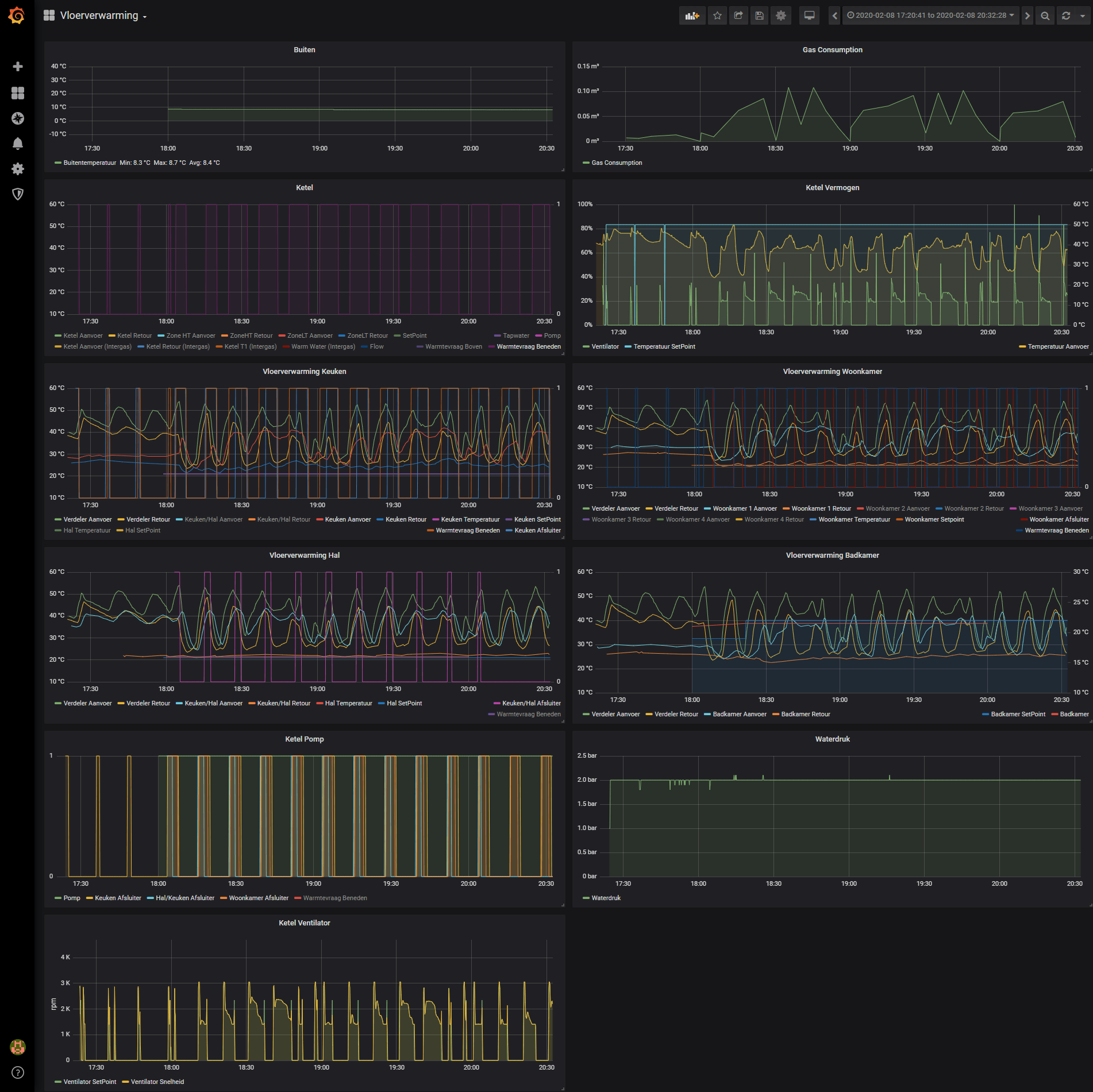Click Woonkamer 1 Aanvoer legend label
This screenshot has width=1093, height=1092.
(x=745, y=509)
